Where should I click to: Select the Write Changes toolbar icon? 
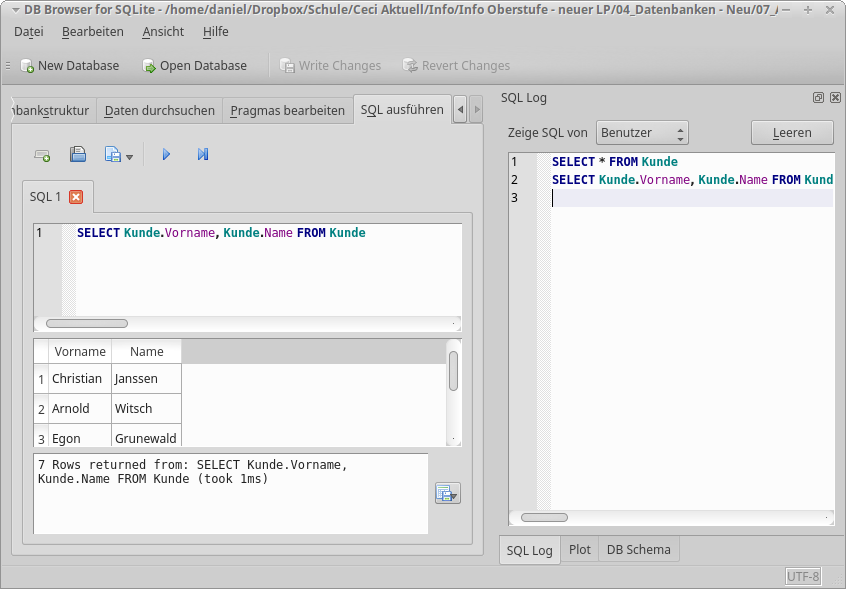tap(331, 65)
